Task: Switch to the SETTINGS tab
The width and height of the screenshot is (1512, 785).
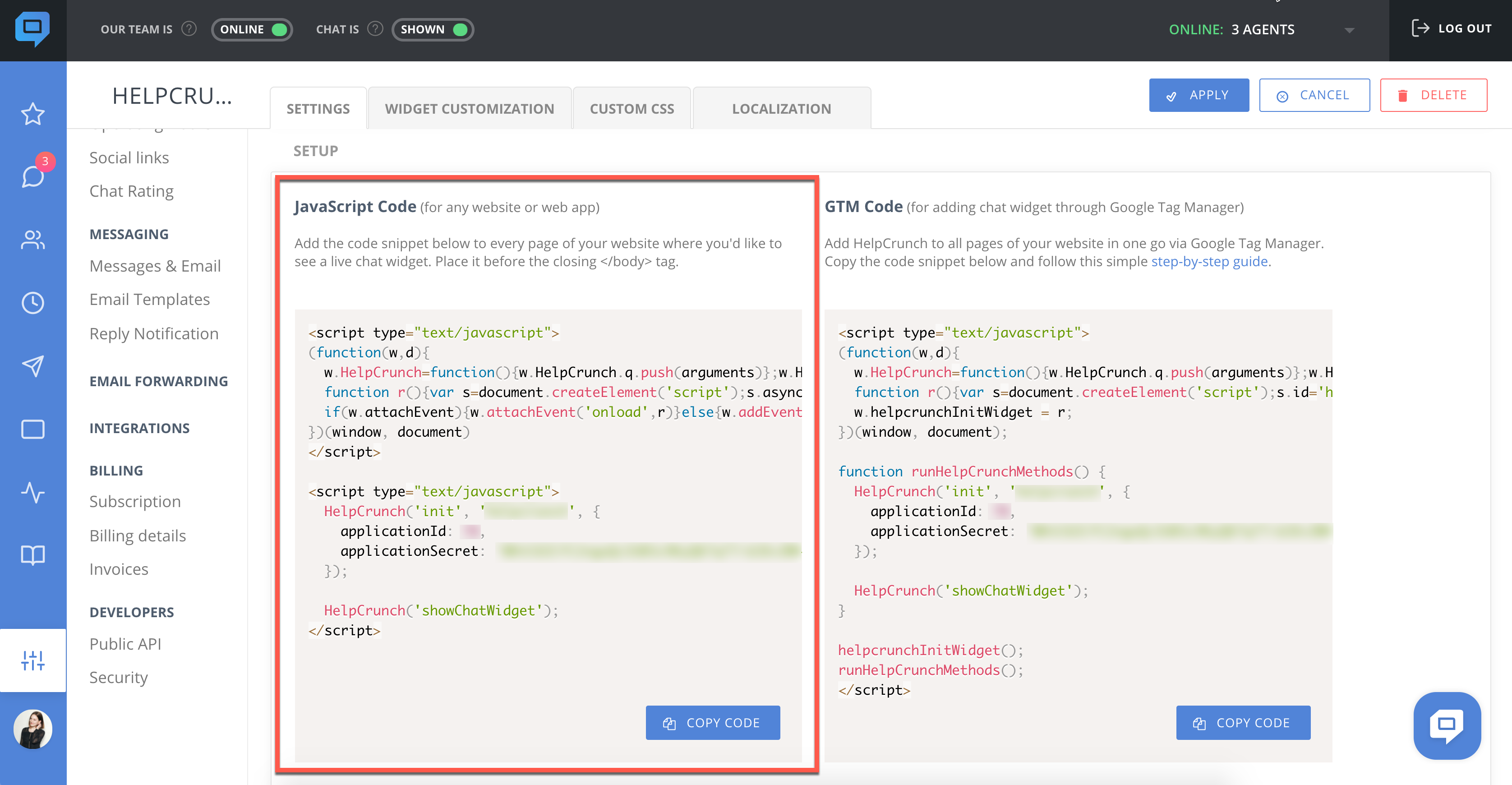Action: [x=318, y=109]
